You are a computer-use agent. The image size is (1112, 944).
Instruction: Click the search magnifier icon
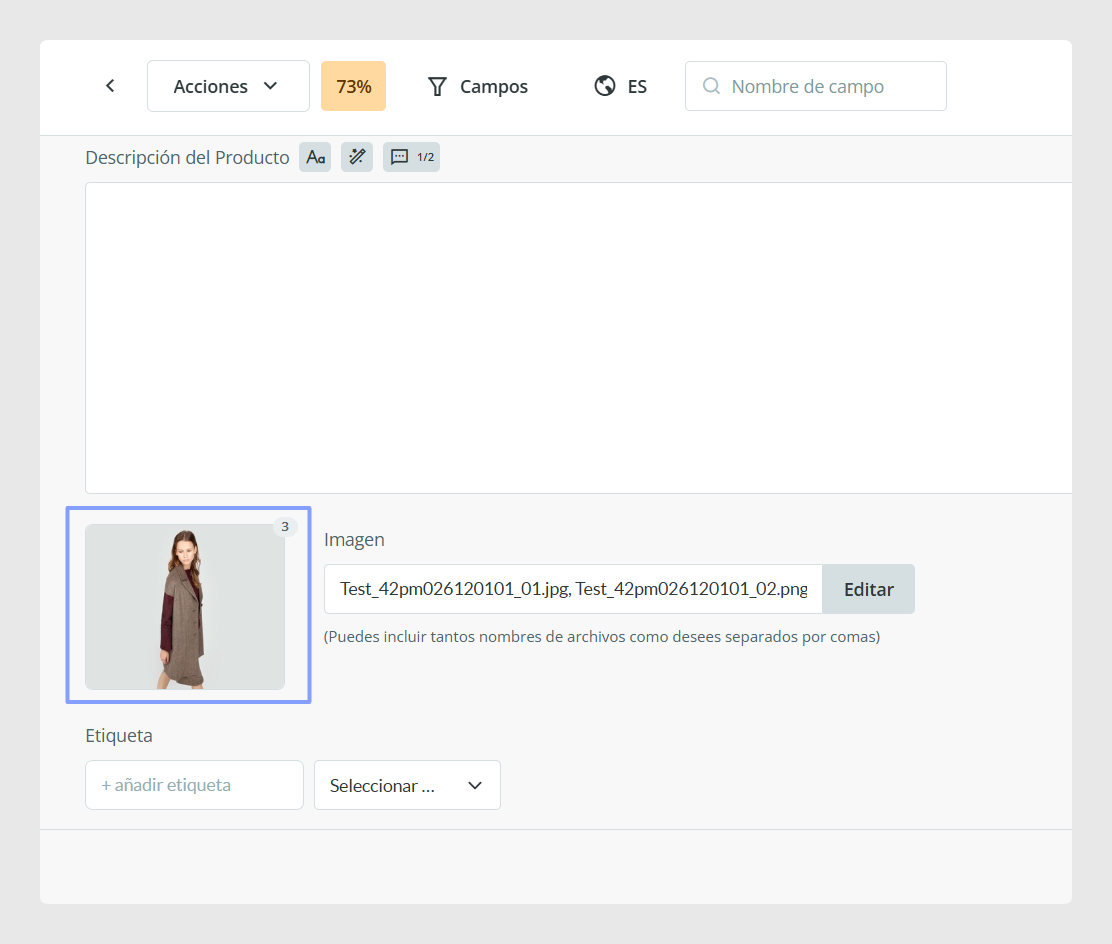pos(711,86)
